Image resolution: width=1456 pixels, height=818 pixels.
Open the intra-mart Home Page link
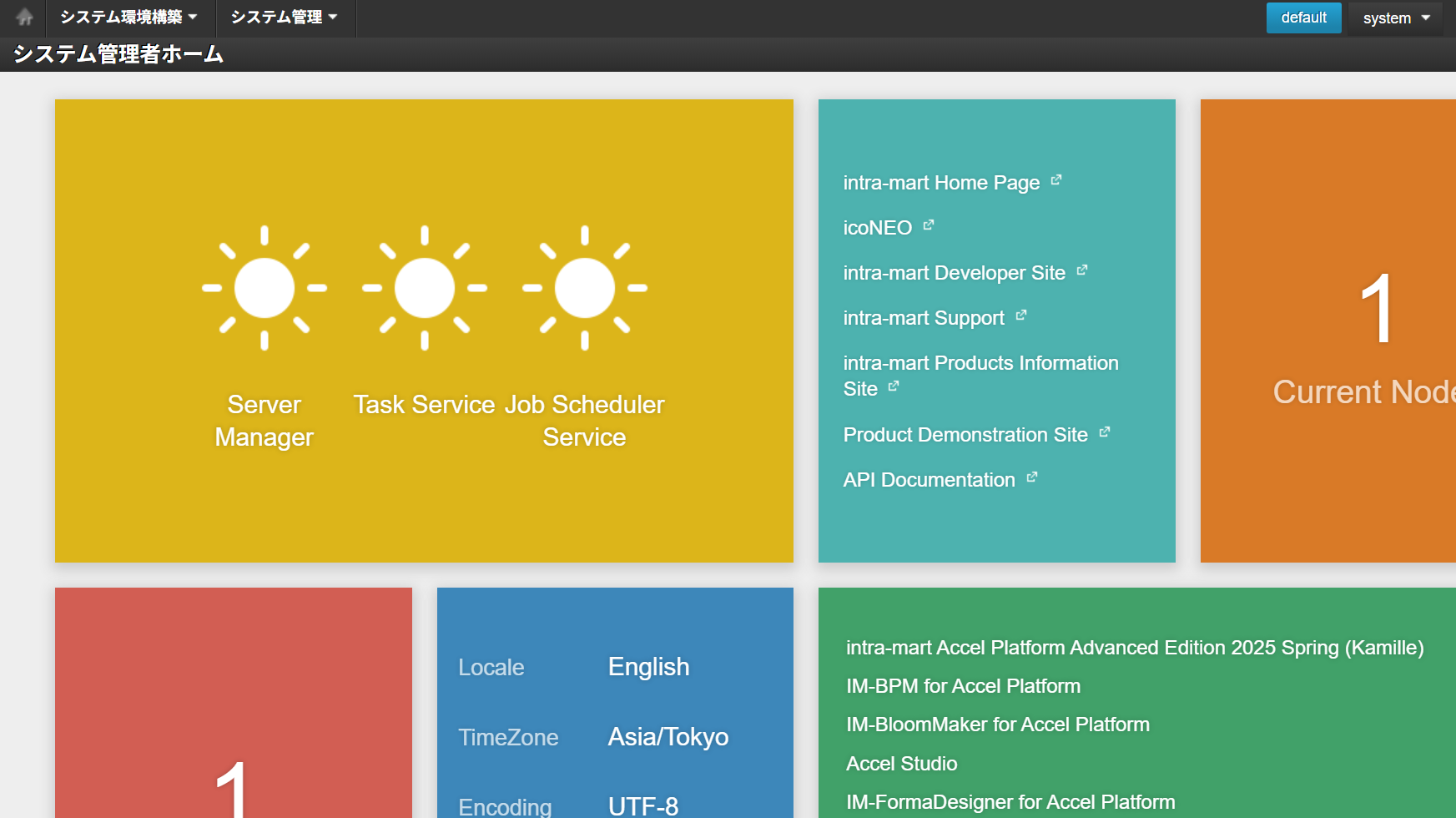[941, 183]
